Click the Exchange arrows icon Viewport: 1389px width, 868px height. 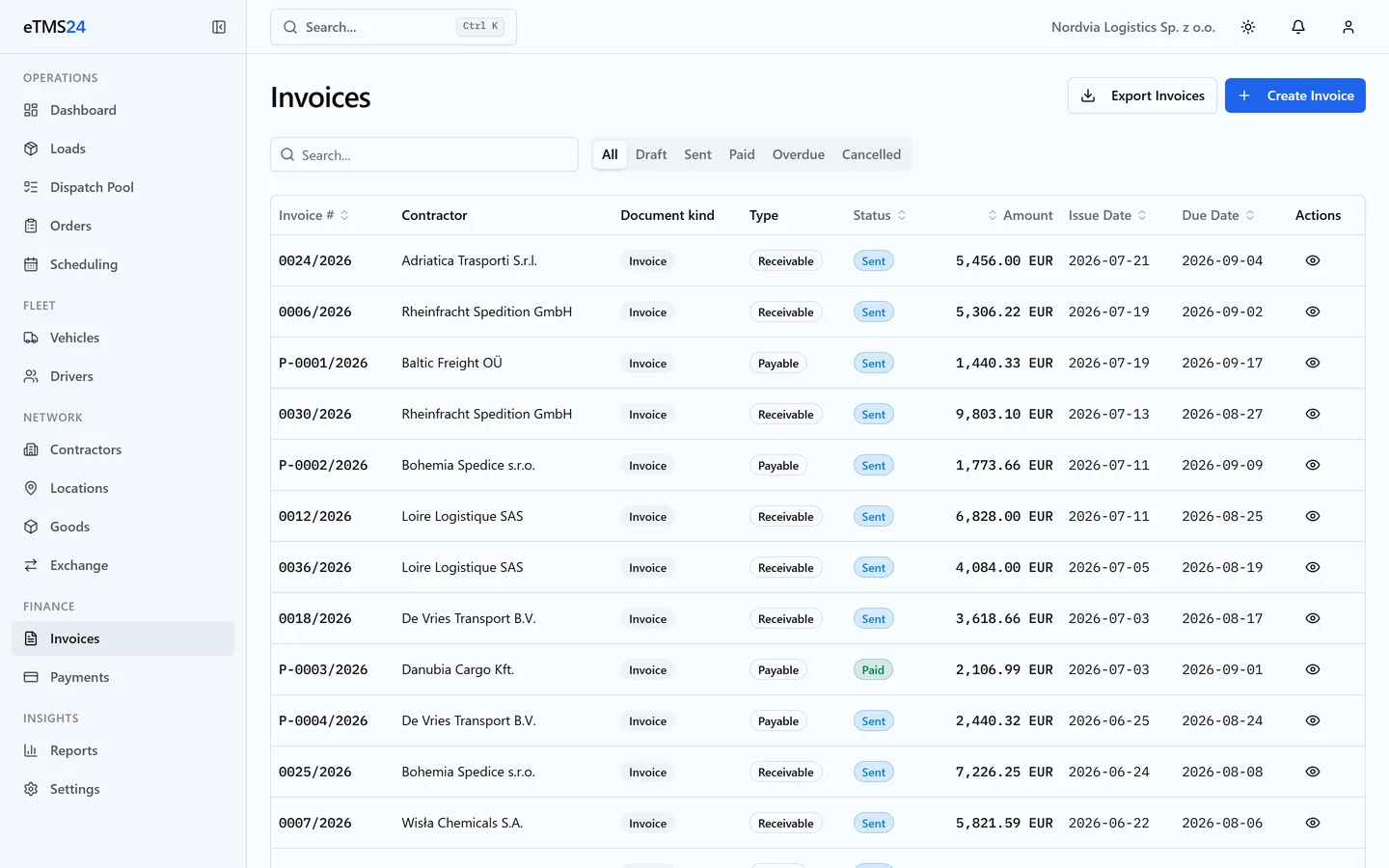click(31, 565)
